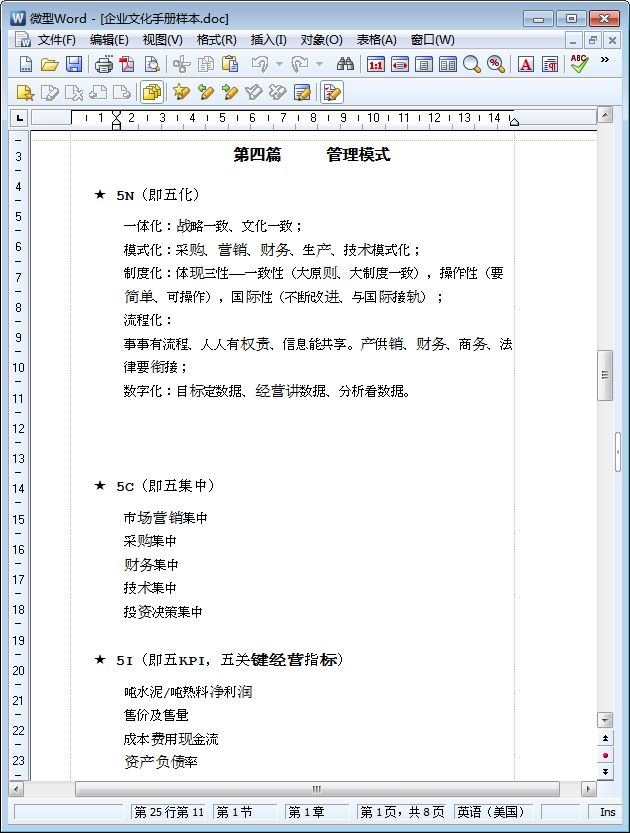Go to next change with green right arrow pencil
Image resolution: width=630 pixels, height=833 pixels.
click(229, 92)
